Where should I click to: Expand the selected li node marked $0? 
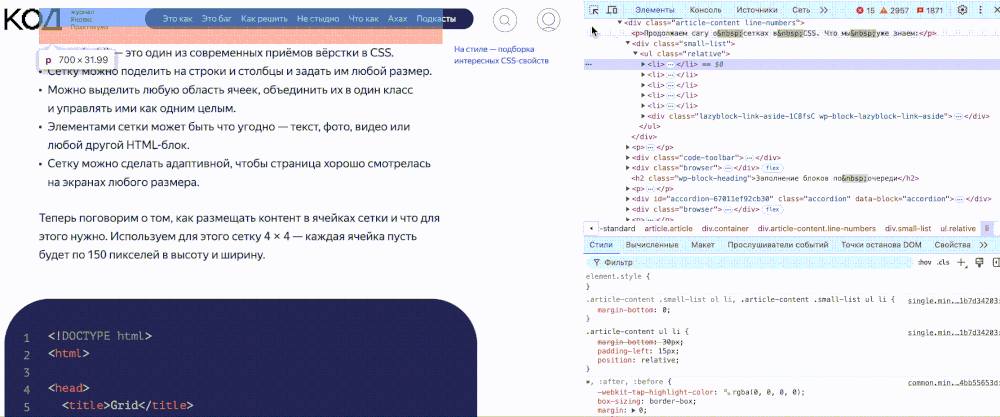pos(643,64)
